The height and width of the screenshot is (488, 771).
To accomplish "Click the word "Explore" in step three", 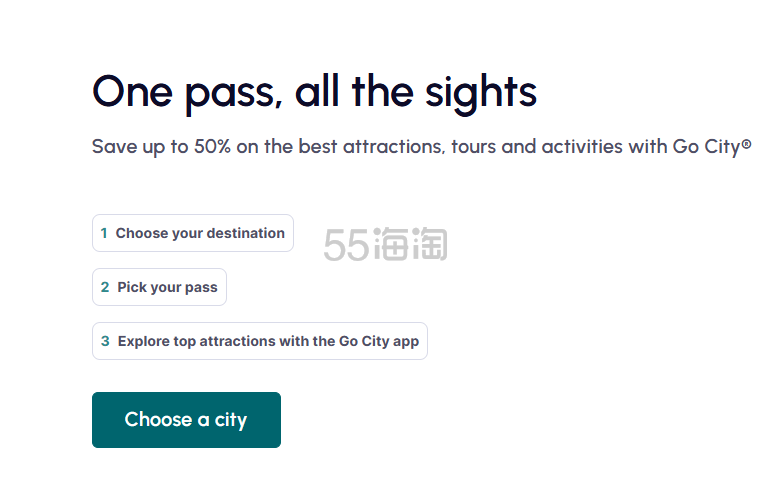I will [x=144, y=341].
